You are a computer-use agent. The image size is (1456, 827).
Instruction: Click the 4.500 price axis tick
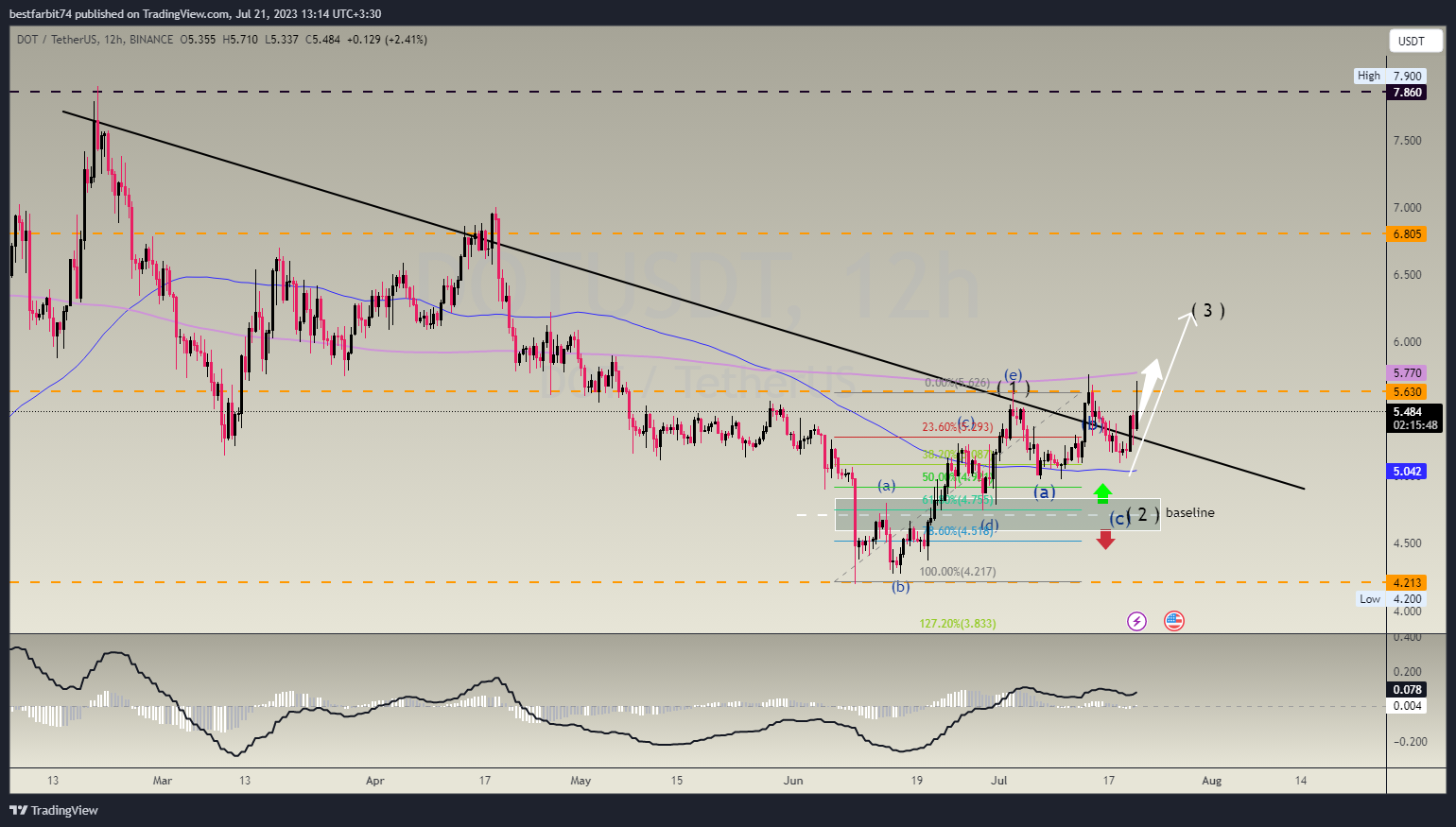(x=1407, y=543)
